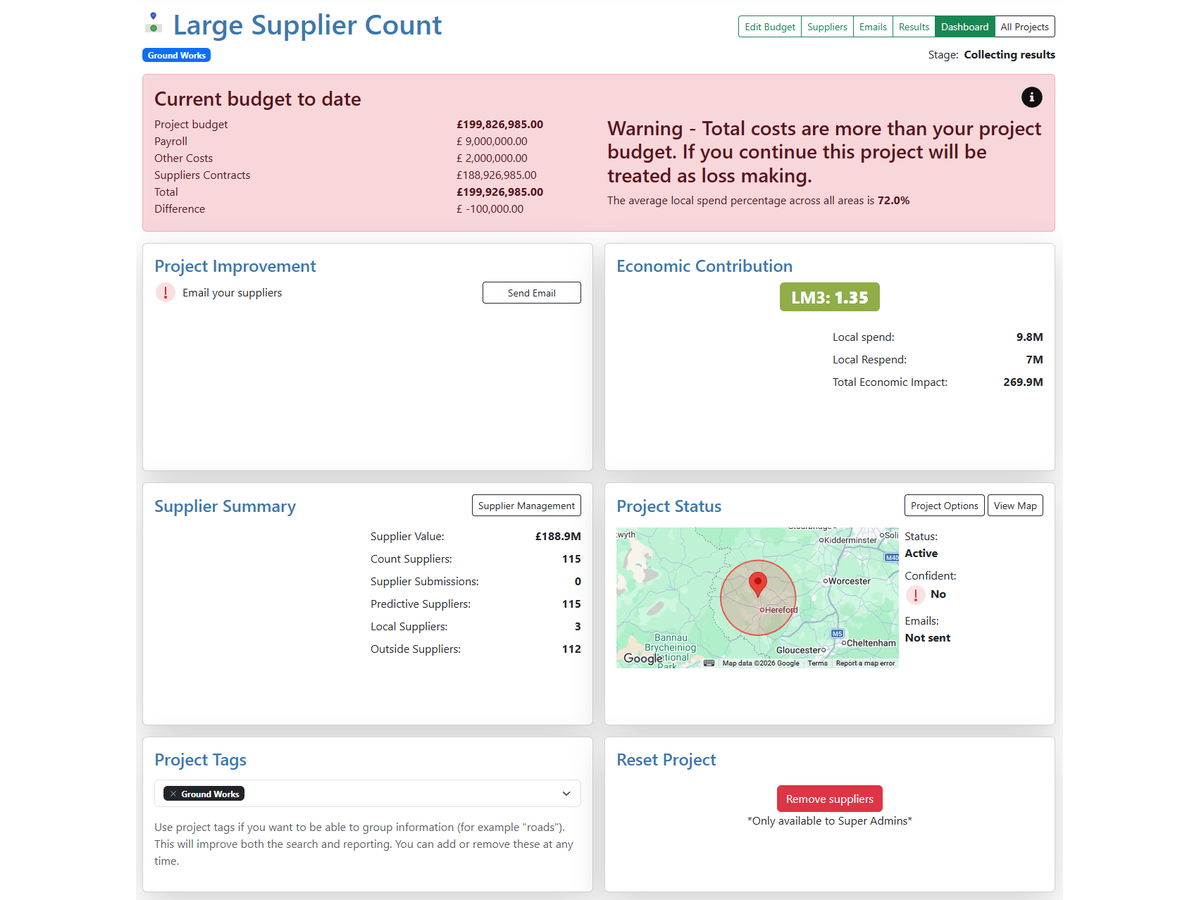Open the Results tab
1200x900 pixels.
click(x=914, y=27)
